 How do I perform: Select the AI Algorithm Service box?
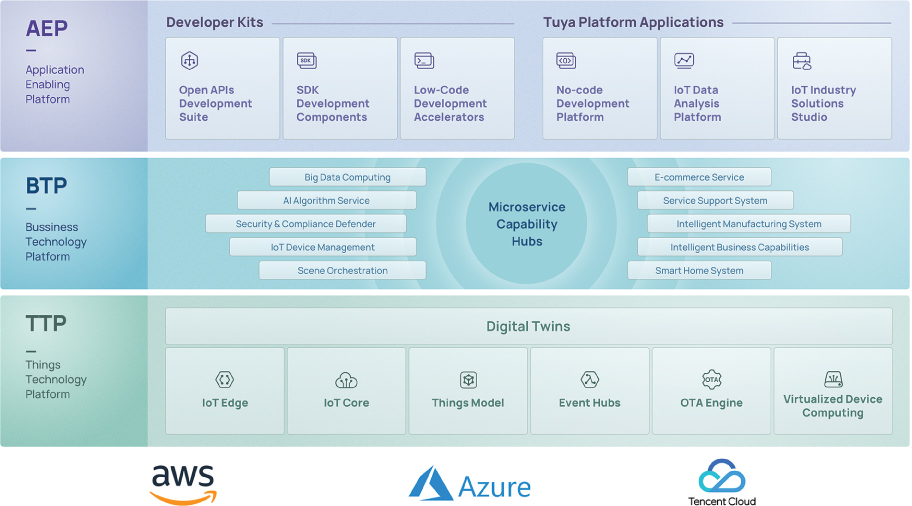pos(326,201)
